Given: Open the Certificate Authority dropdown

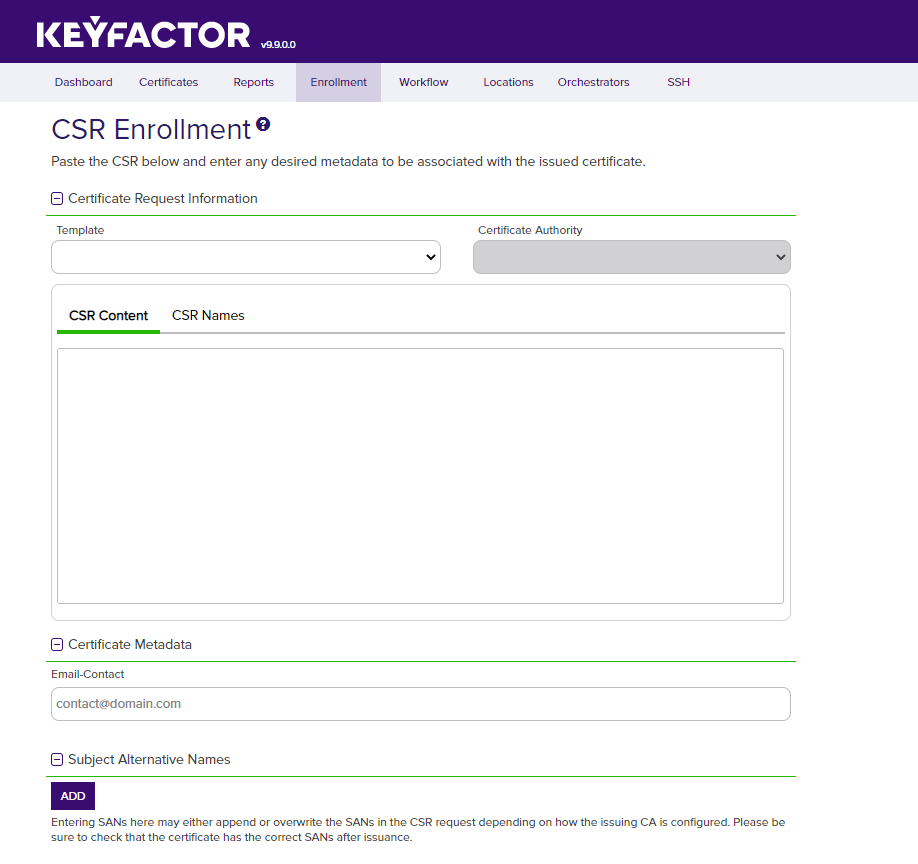Looking at the screenshot, I should (x=631, y=257).
